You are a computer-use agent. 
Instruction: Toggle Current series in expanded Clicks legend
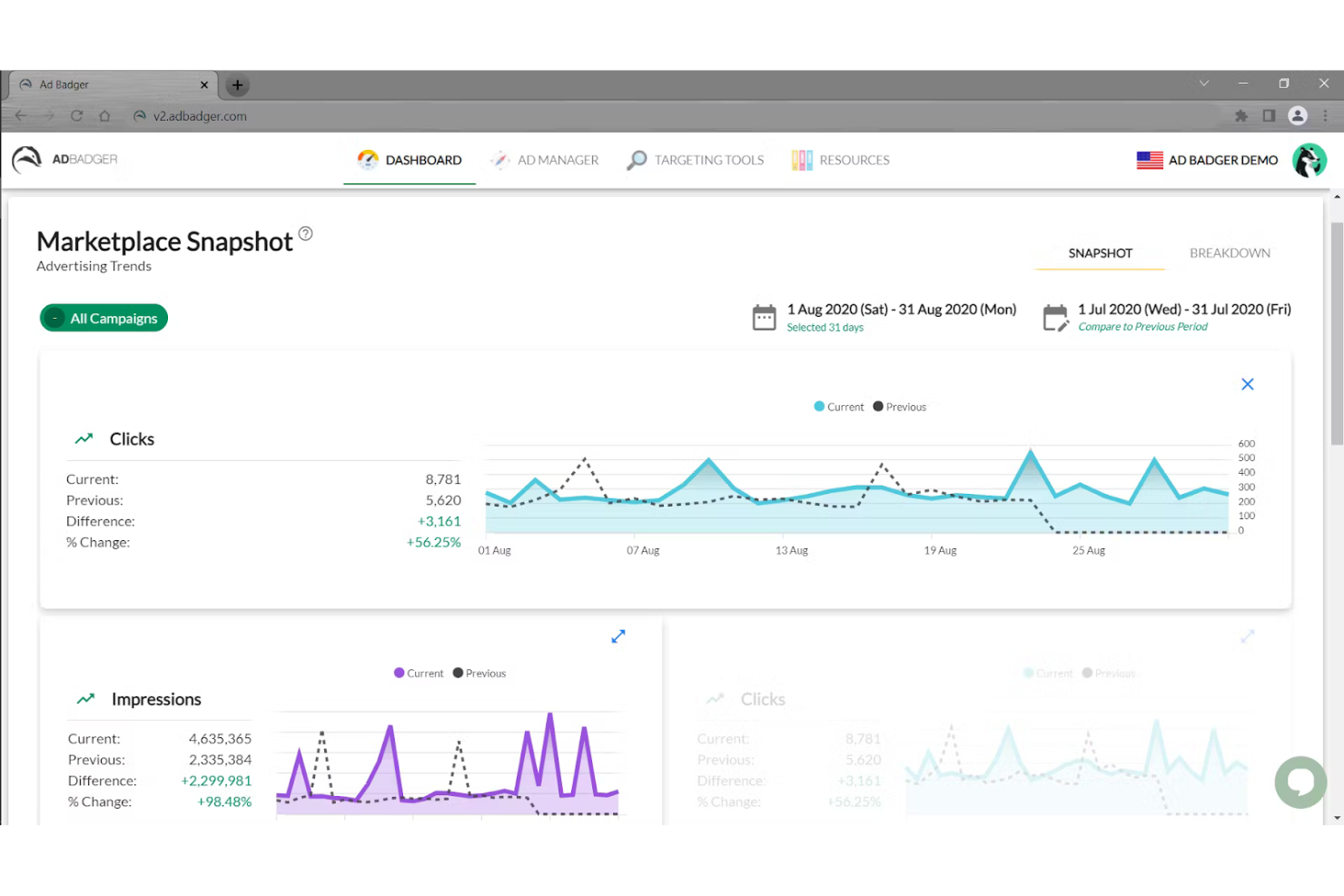(839, 407)
